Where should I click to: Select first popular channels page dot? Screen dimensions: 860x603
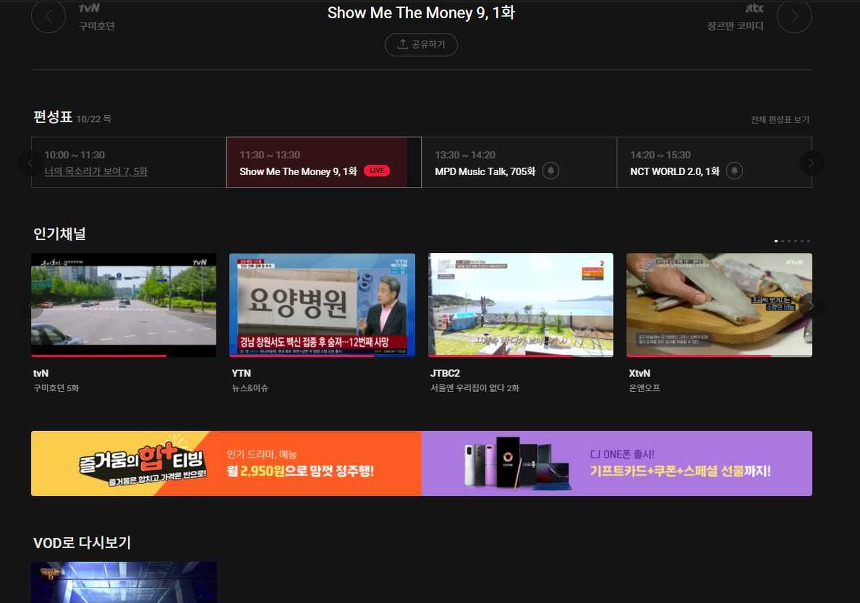tap(776, 241)
